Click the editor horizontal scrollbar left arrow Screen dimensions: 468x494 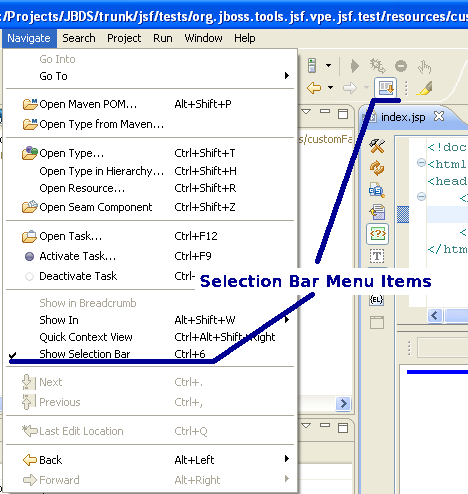pos(435,315)
